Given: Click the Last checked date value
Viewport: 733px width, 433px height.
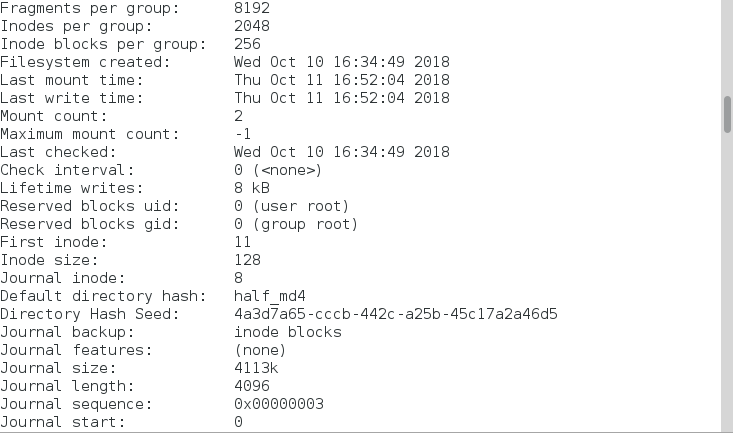Looking at the screenshot, I should pyautogui.click(x=342, y=152).
